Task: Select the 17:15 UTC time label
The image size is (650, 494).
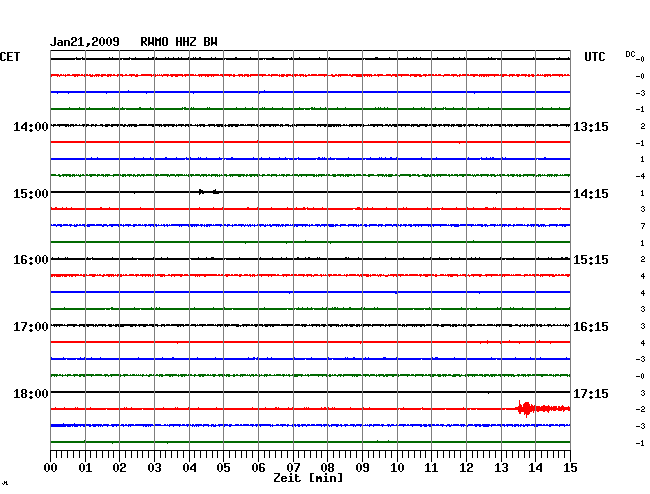Action: click(591, 393)
